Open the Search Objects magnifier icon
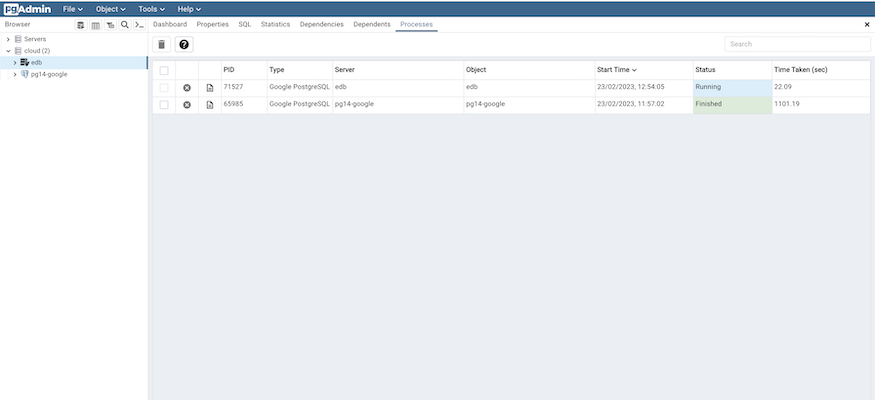875x400 pixels. 124,24
